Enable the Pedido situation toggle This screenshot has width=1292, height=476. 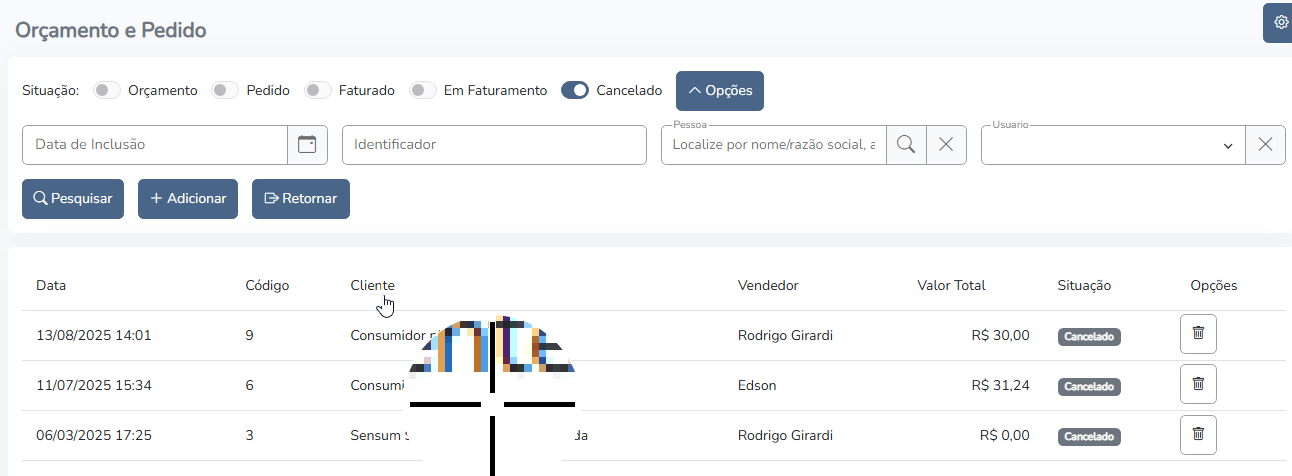(225, 90)
